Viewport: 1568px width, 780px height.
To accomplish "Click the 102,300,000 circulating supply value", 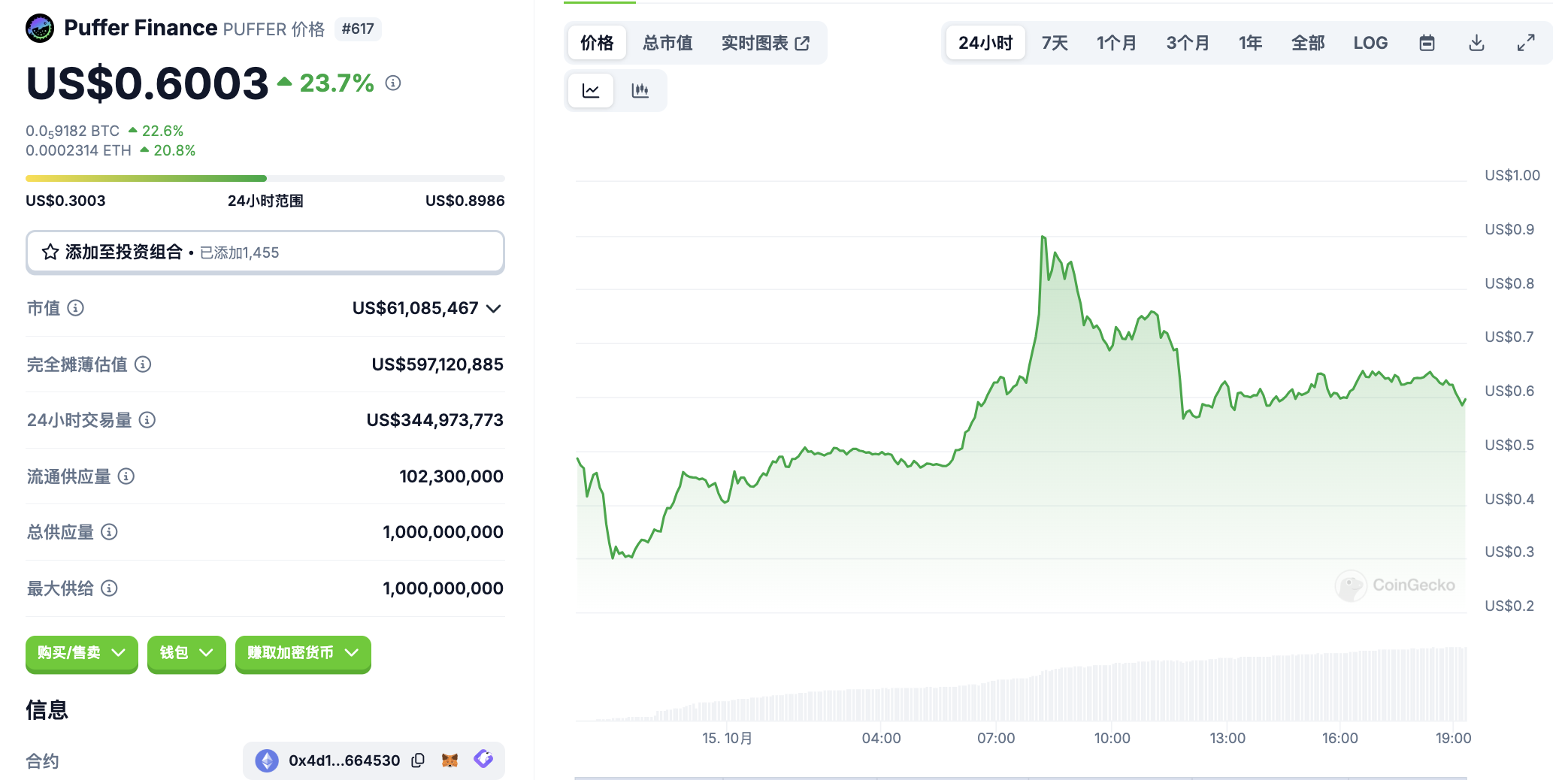I will pyautogui.click(x=451, y=476).
